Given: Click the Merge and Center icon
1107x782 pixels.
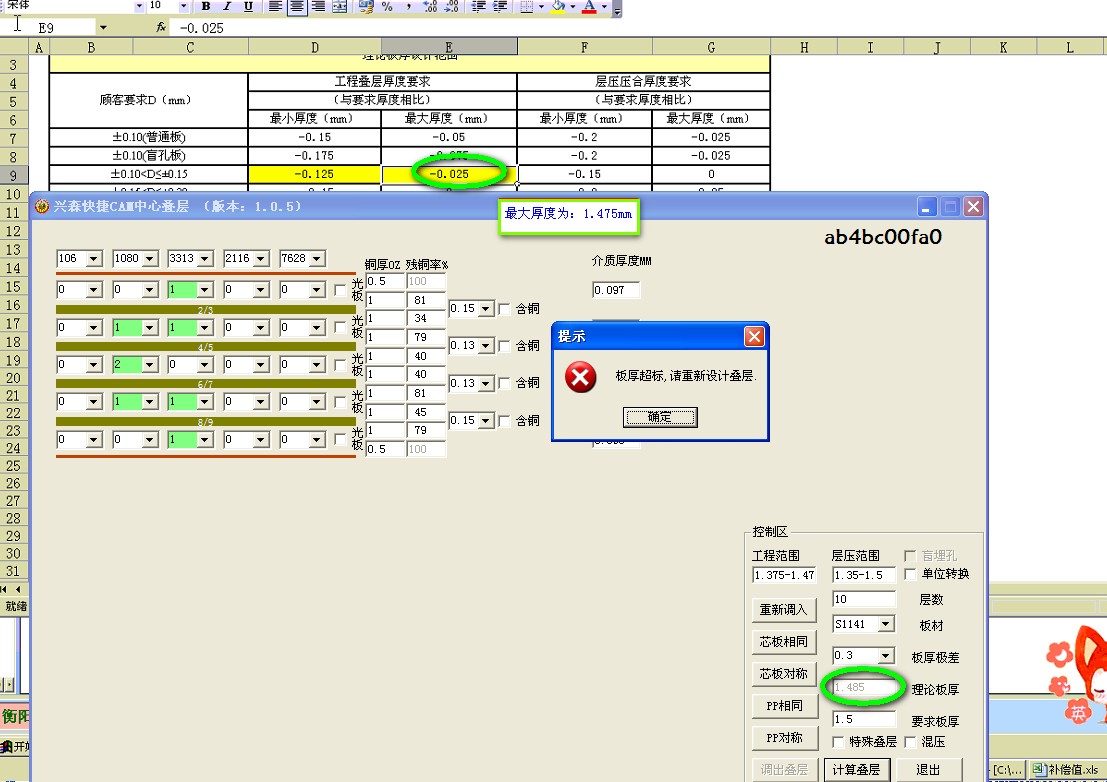Looking at the screenshot, I should tap(340, 6).
